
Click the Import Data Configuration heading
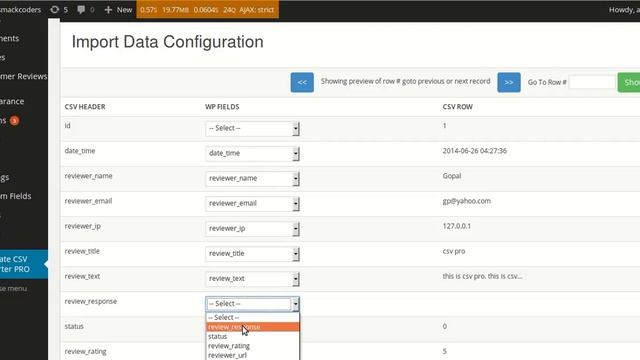coord(167,42)
